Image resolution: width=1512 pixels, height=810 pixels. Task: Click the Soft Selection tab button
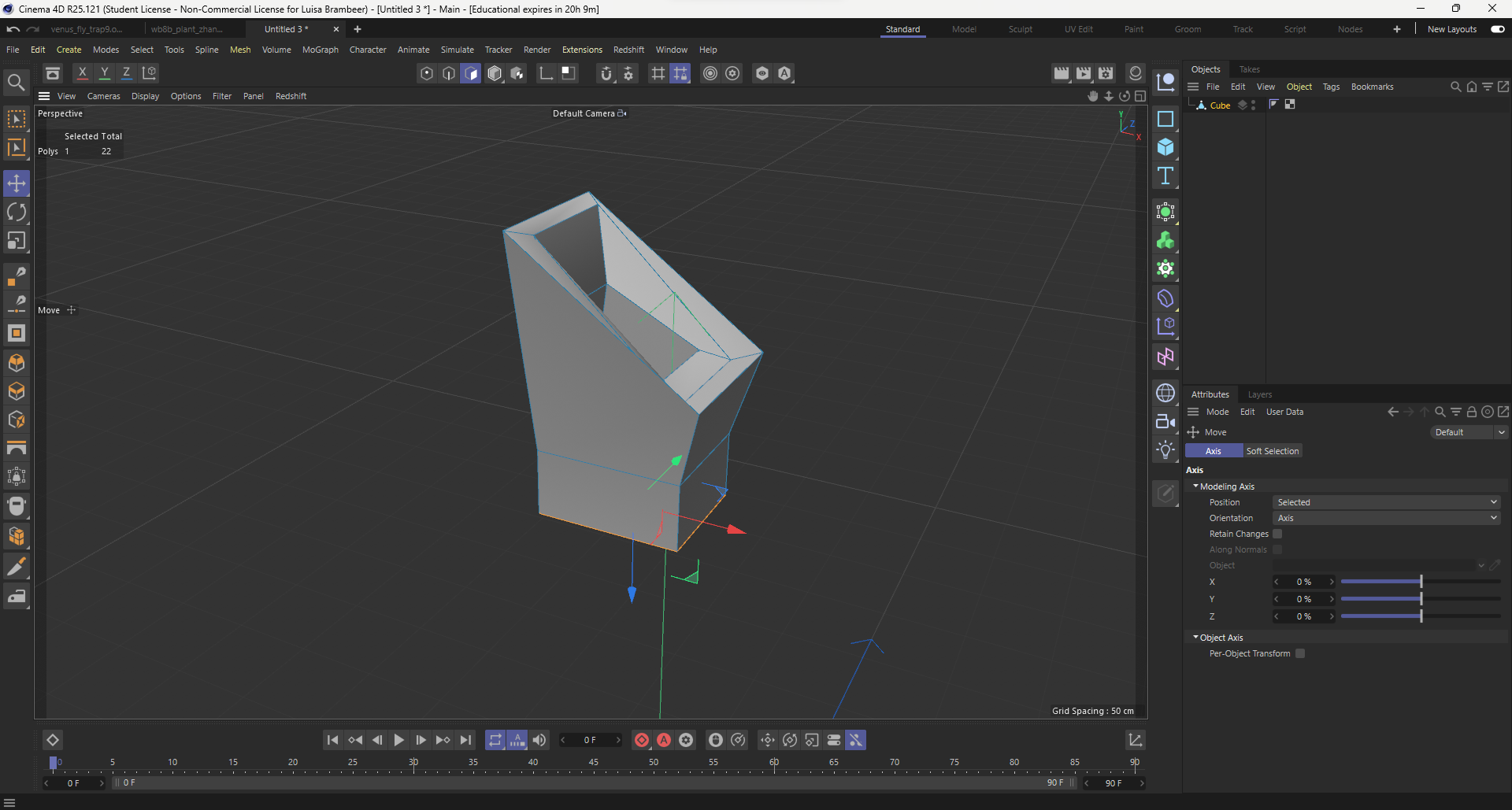click(1273, 451)
